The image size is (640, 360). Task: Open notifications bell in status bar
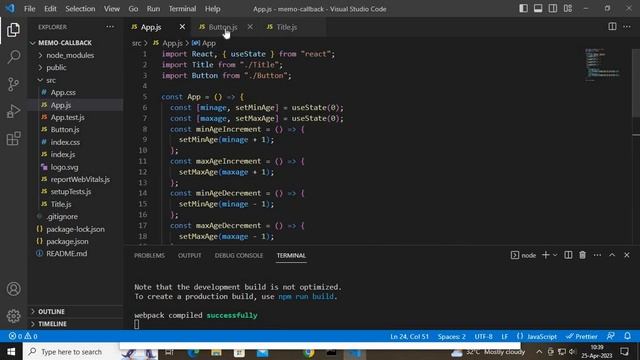tap(627, 336)
